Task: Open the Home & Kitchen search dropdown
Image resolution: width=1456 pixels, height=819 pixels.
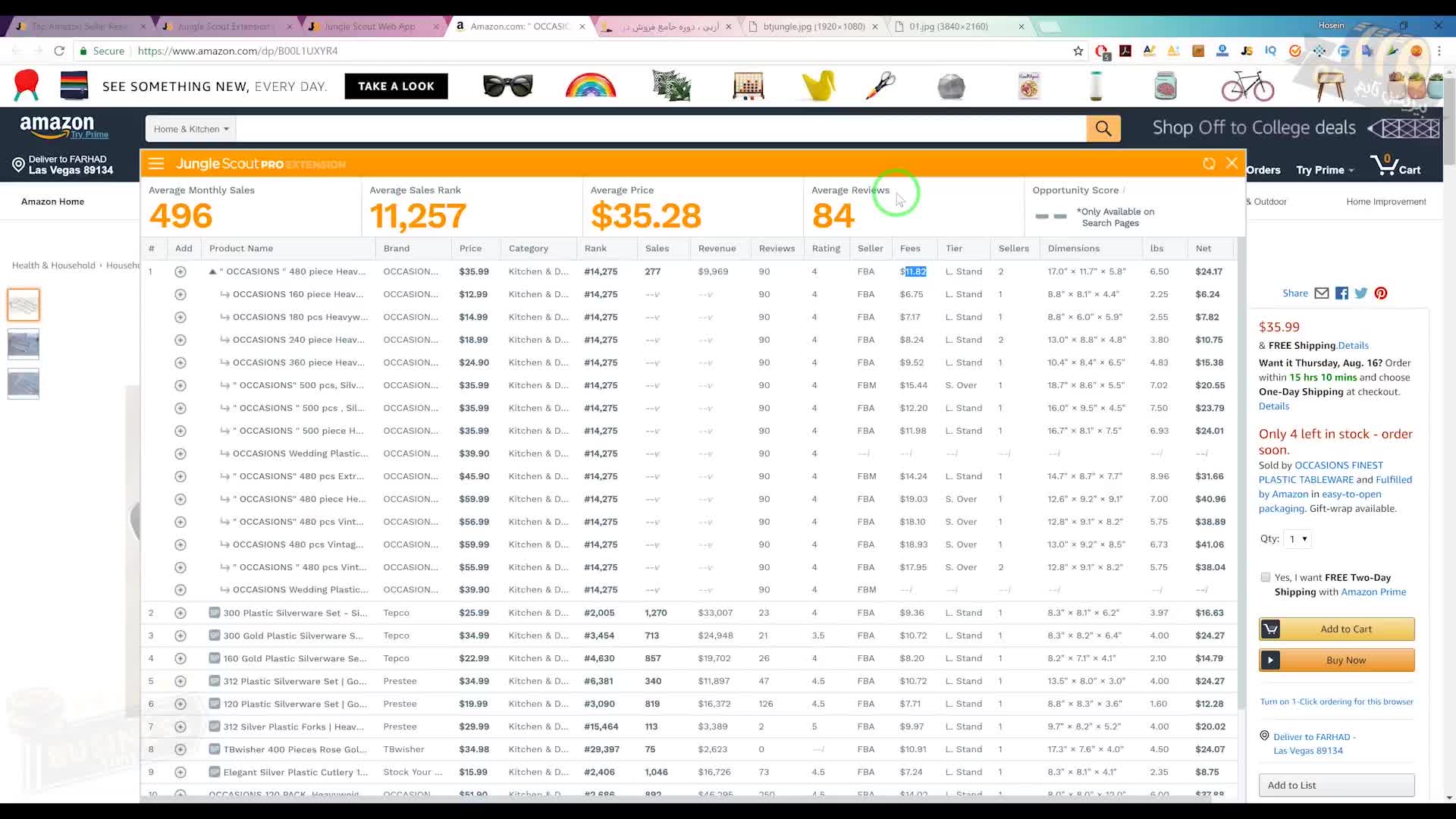Action: pyautogui.click(x=190, y=129)
